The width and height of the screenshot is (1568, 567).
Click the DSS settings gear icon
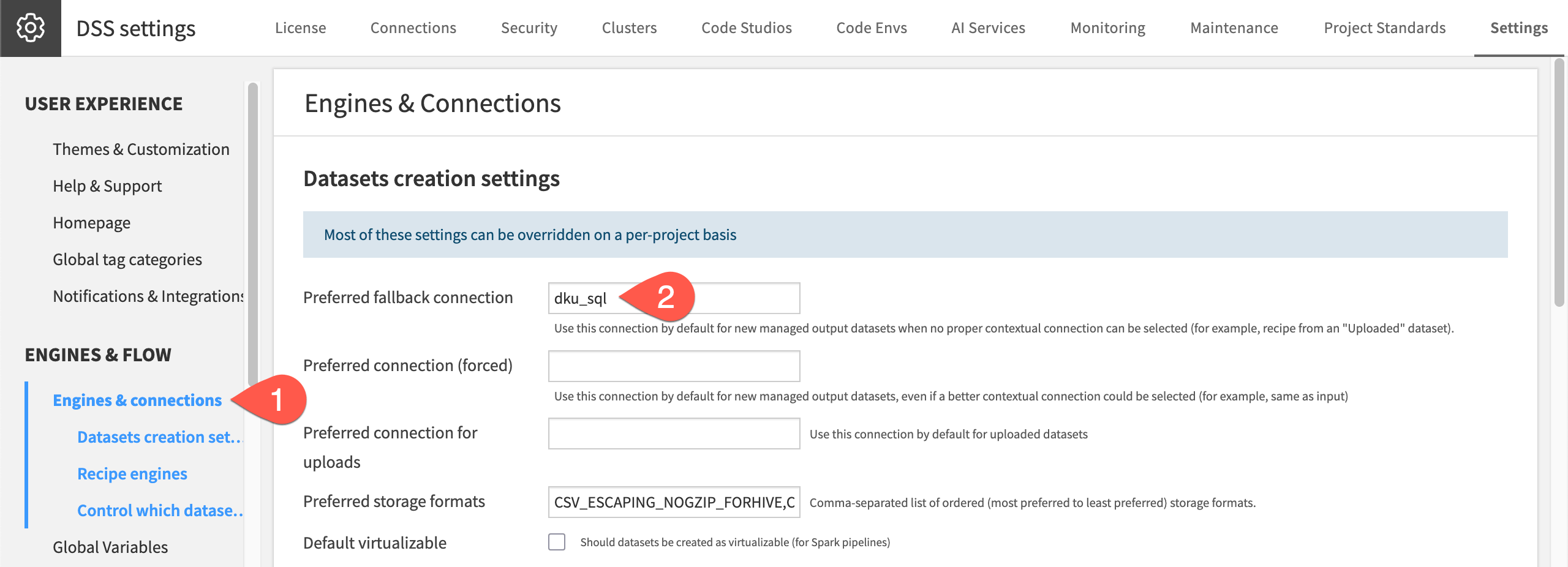(x=31, y=28)
